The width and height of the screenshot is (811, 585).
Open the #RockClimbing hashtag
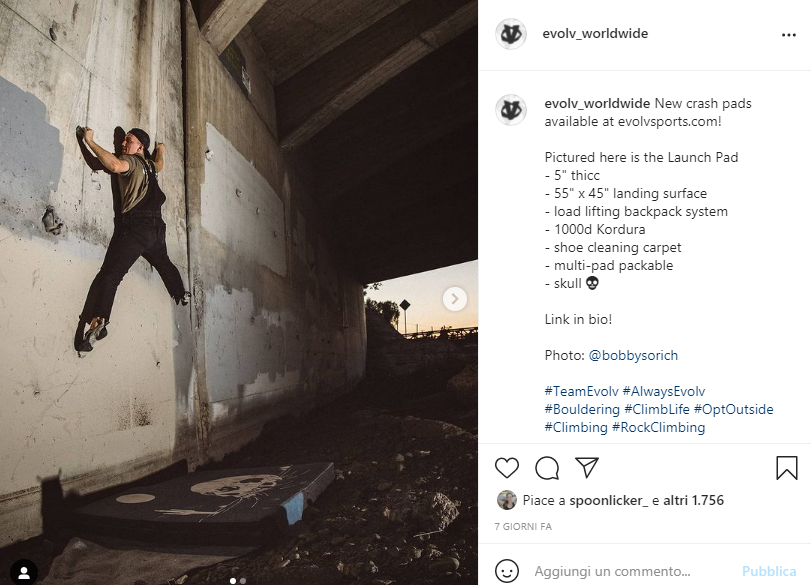pyautogui.click(x=658, y=427)
